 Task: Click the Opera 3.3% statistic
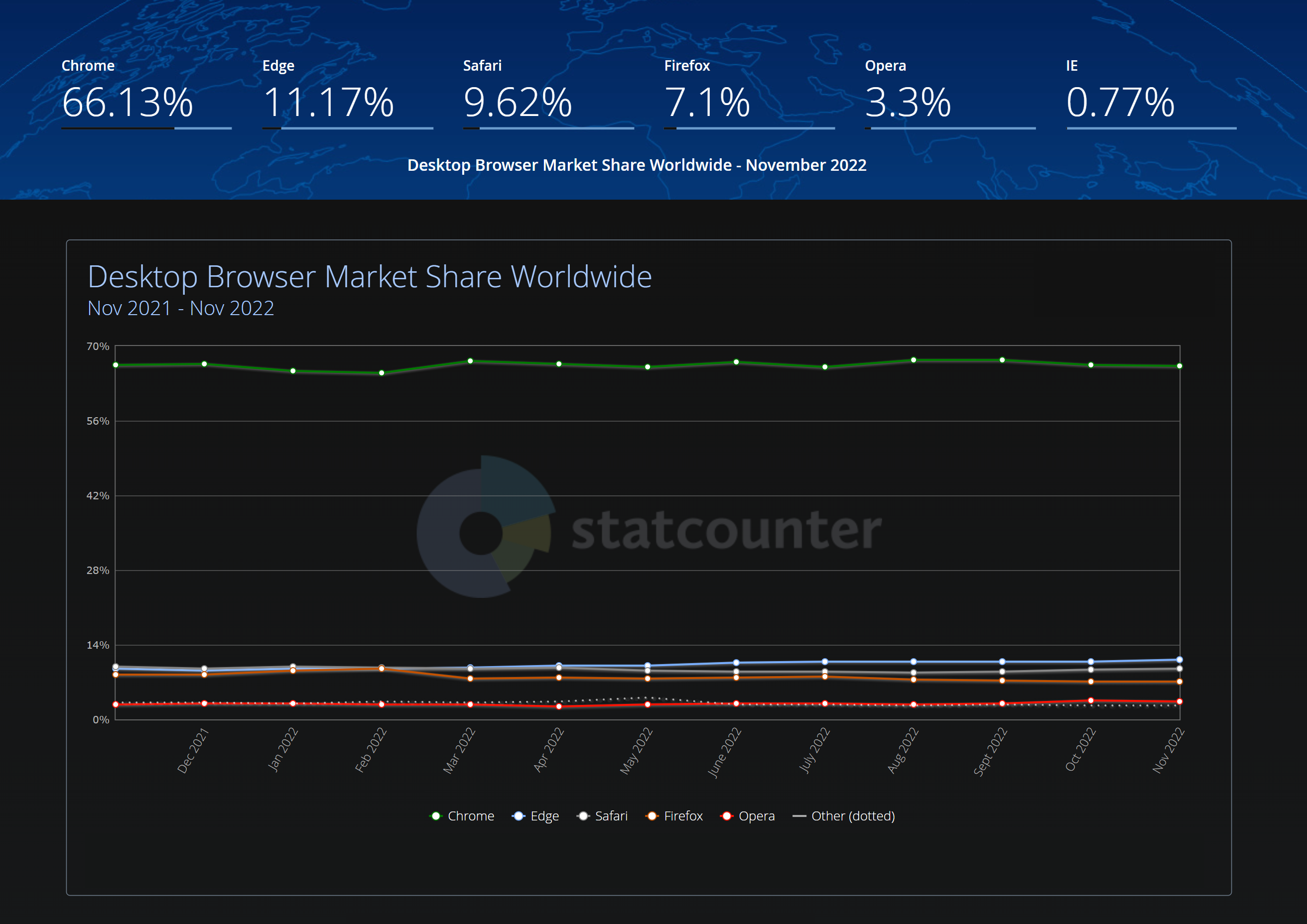pos(908,103)
